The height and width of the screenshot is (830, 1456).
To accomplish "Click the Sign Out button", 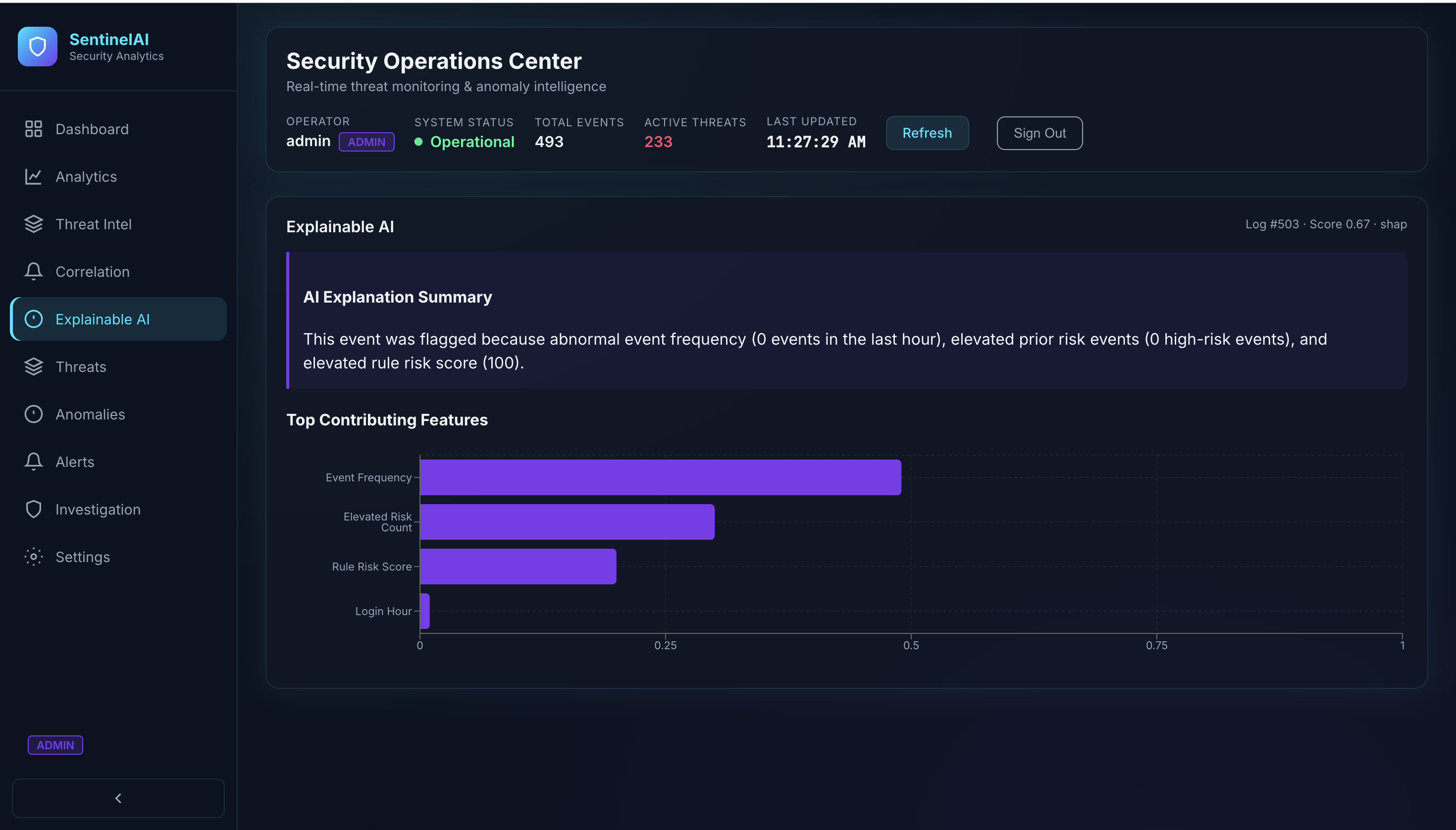I will pos(1040,133).
